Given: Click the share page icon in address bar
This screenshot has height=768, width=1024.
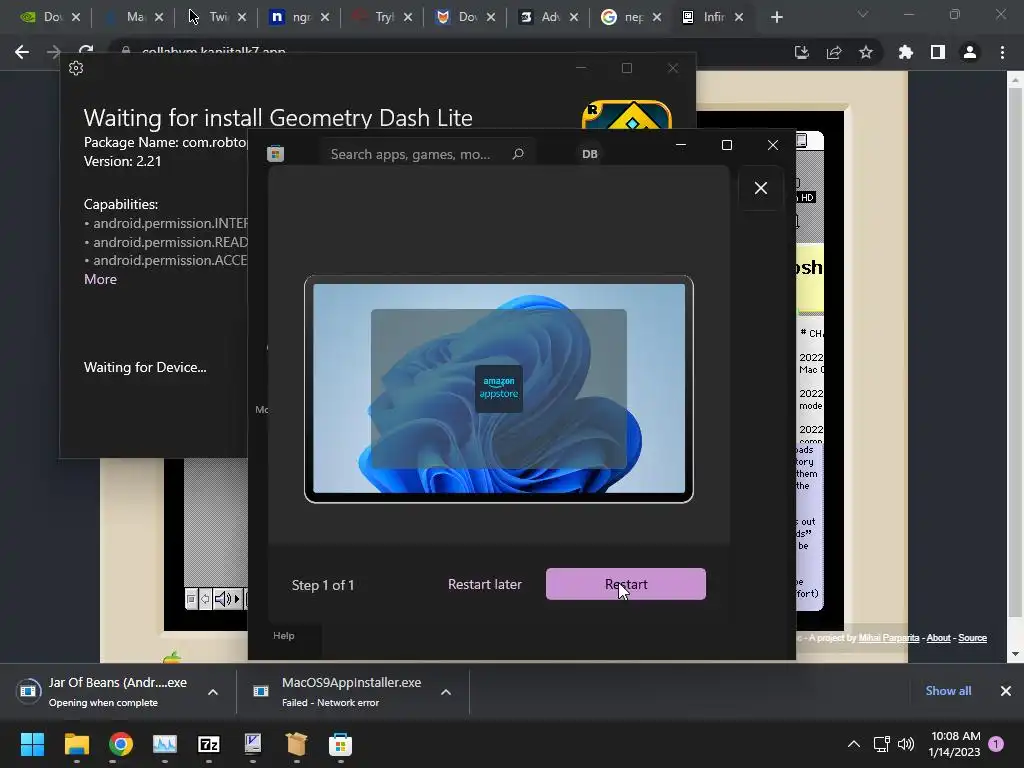Looking at the screenshot, I should (x=834, y=52).
